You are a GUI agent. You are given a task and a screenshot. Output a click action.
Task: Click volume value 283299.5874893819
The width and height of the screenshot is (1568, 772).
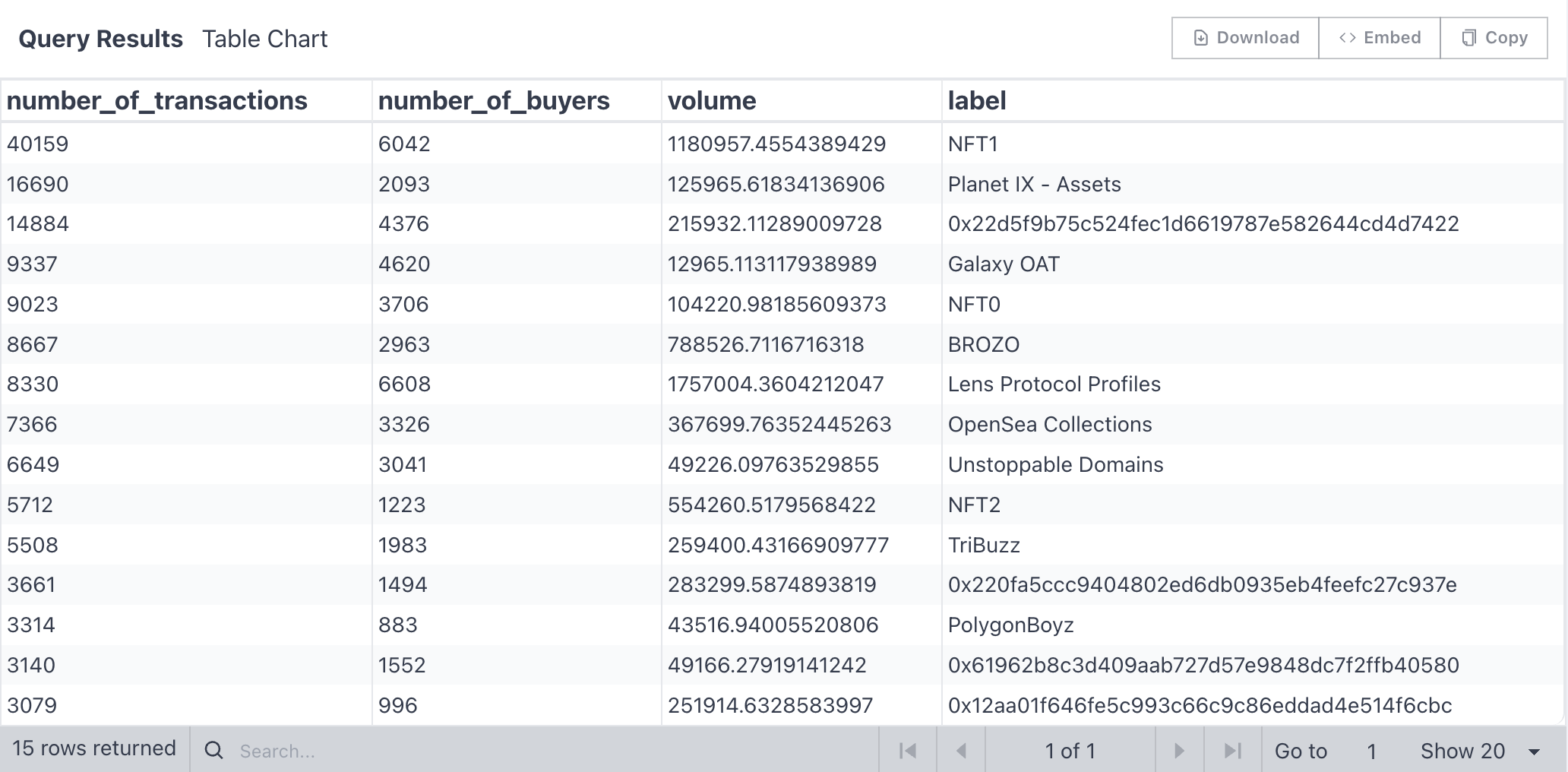(x=772, y=584)
